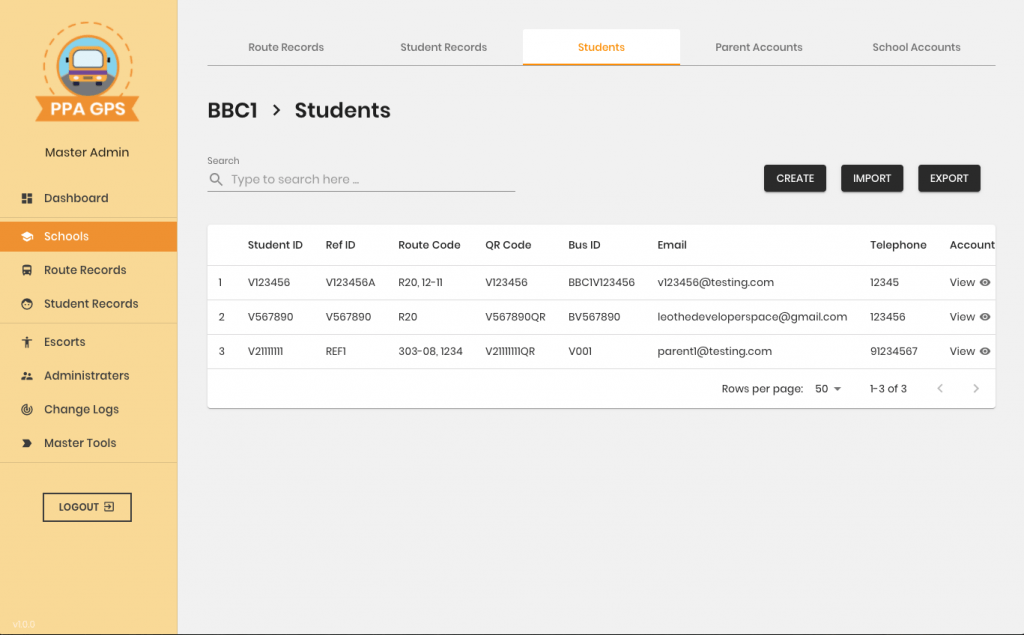The height and width of the screenshot is (635, 1024).
Task: Click the PPA GPS bus logo
Action: click(88, 72)
